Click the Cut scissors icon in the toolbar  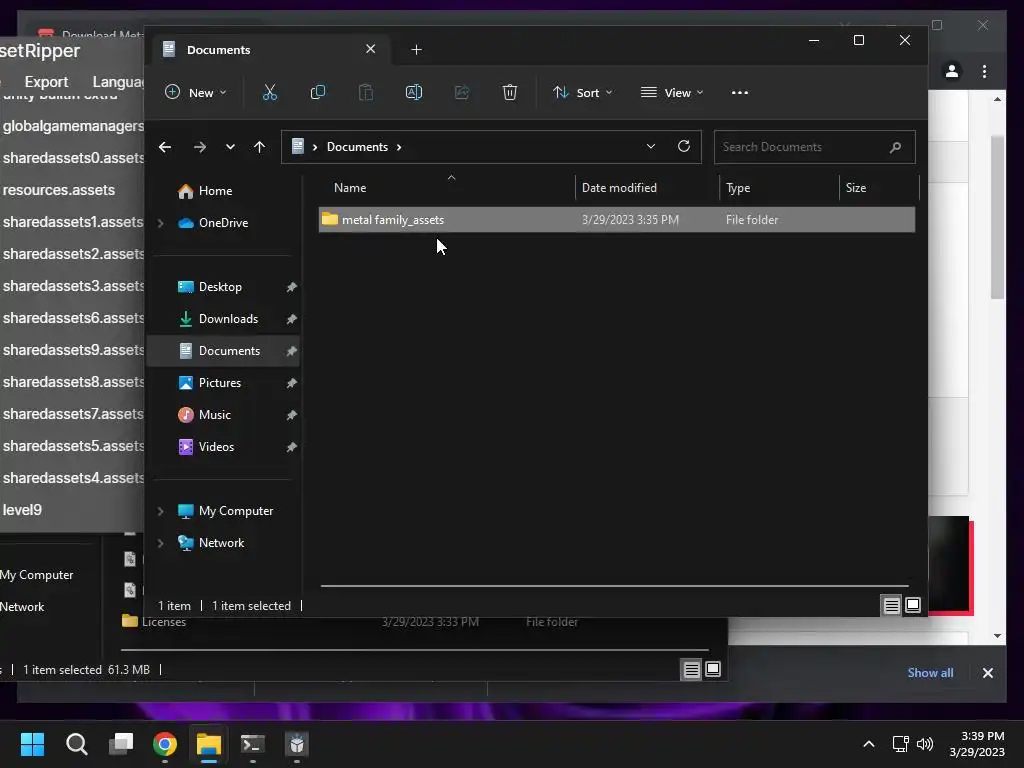pyautogui.click(x=270, y=92)
